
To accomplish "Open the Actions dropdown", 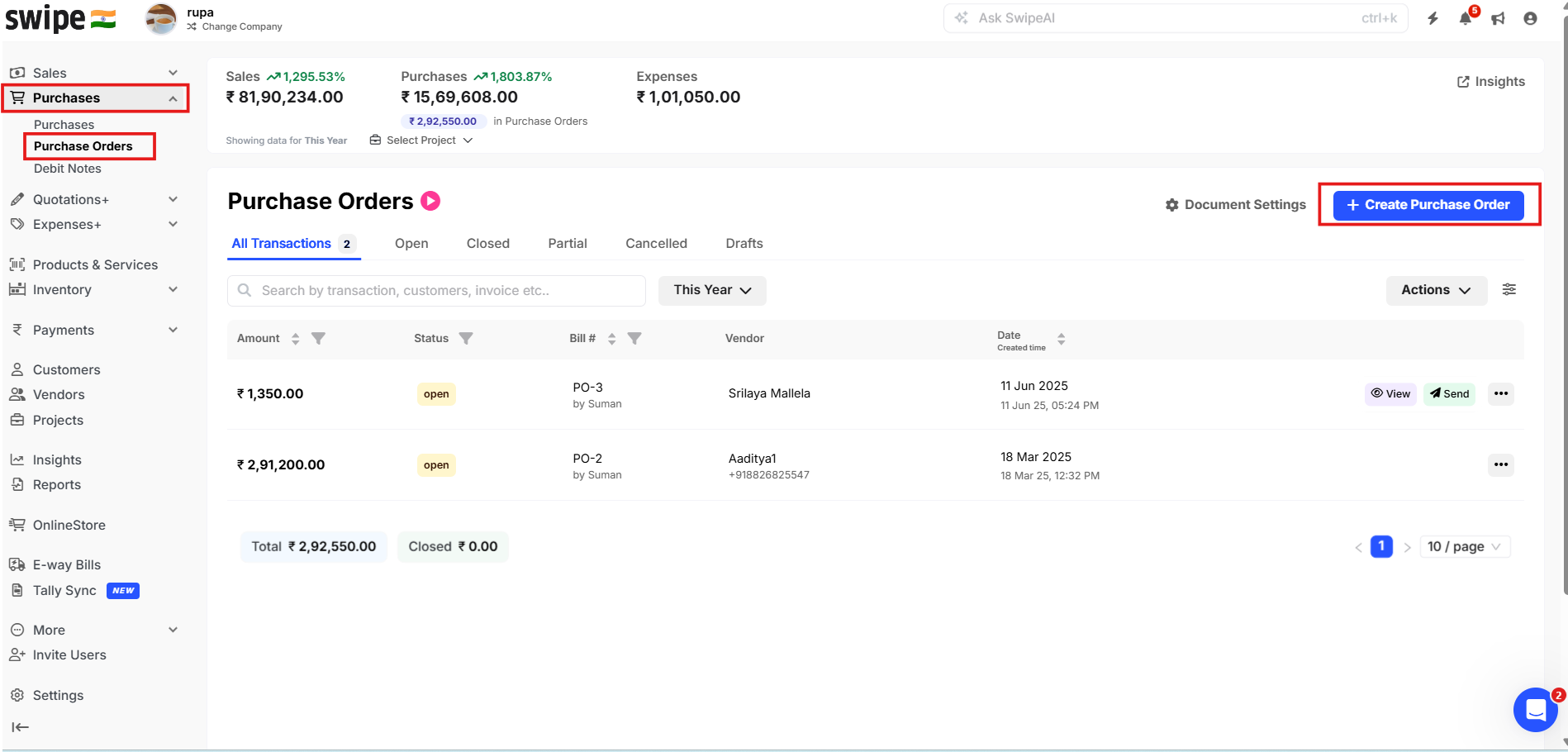I will [x=1436, y=290].
